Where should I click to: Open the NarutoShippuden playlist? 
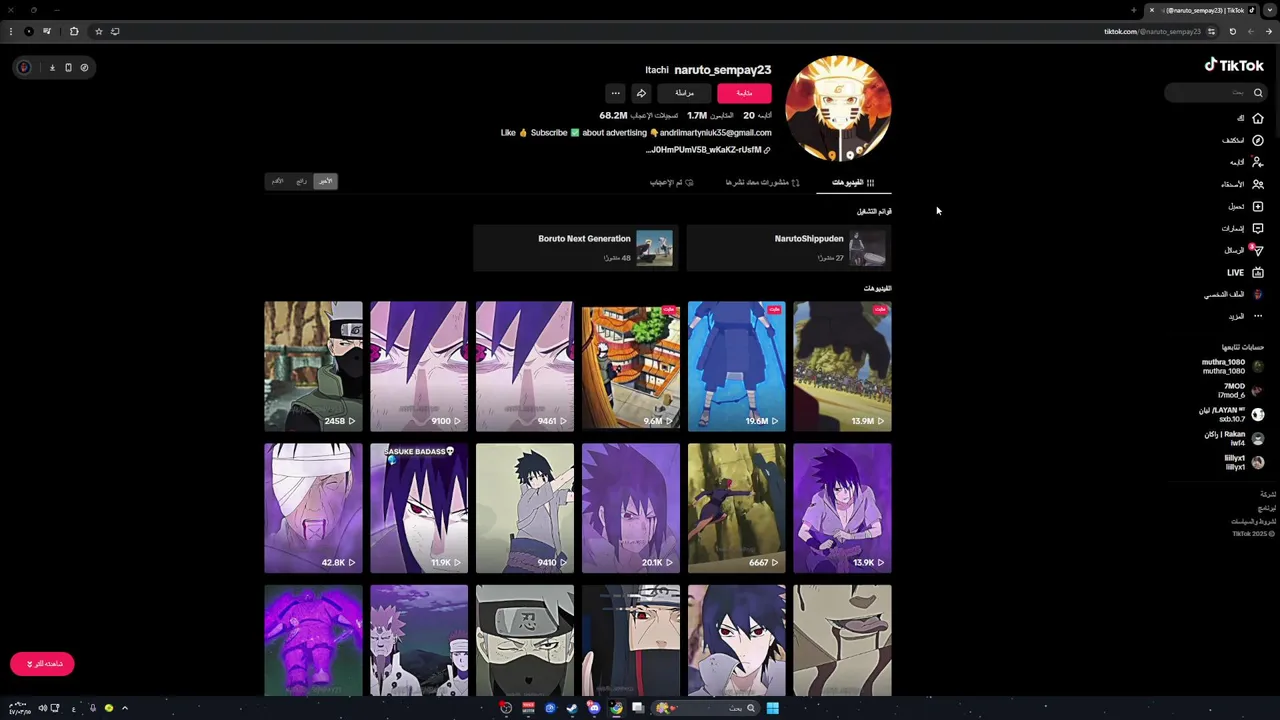point(789,248)
